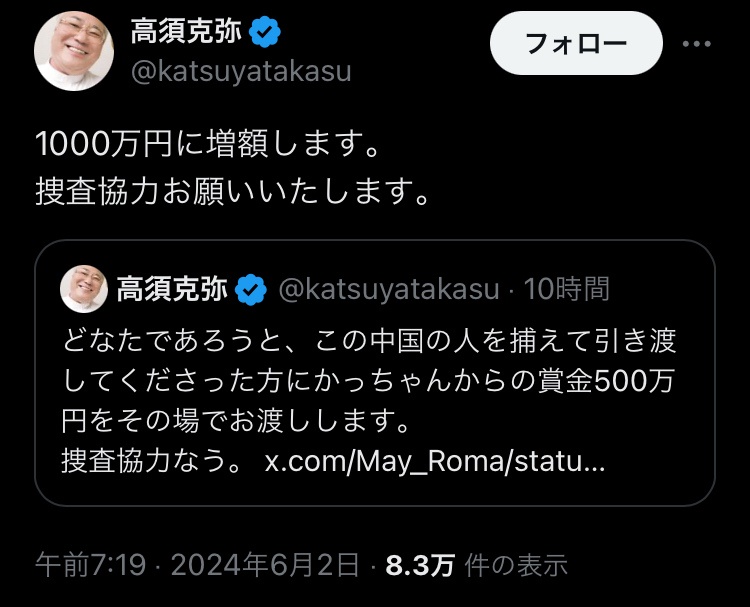
Task: Open the quoted tweet author name 高須克弥
Action: click(172, 289)
